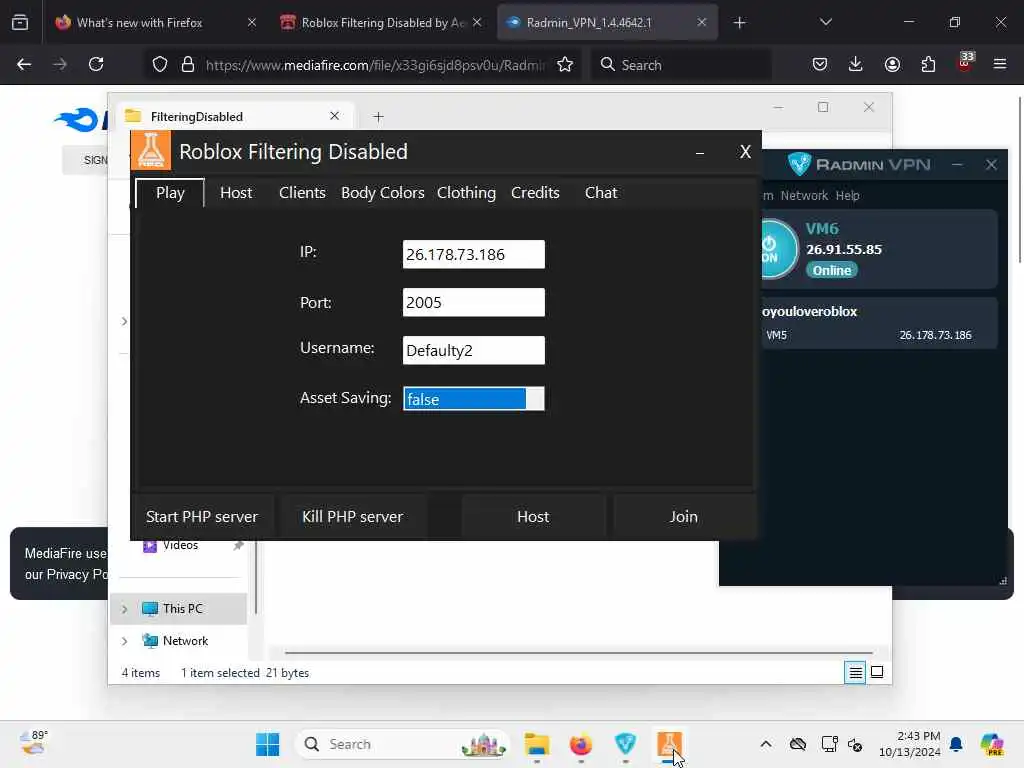1024x768 pixels.
Task: Click the padlock site info icon
Action: [x=188, y=64]
